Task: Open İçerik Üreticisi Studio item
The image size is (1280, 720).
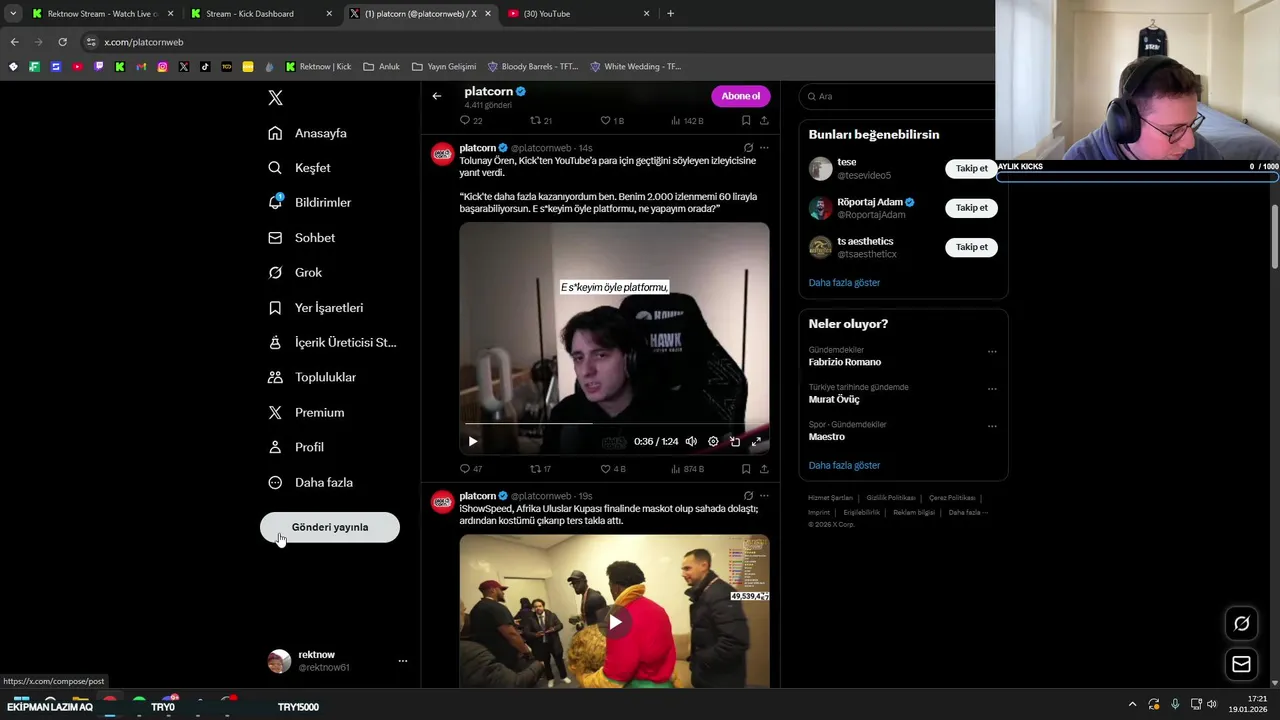Action: 332,343
